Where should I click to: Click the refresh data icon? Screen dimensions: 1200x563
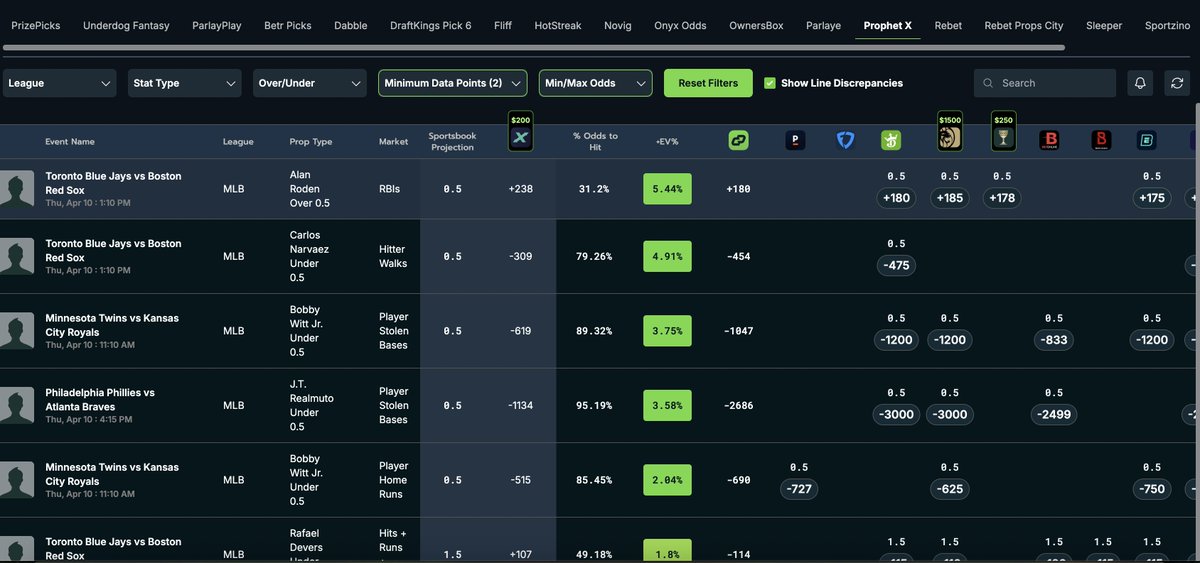[1177, 83]
